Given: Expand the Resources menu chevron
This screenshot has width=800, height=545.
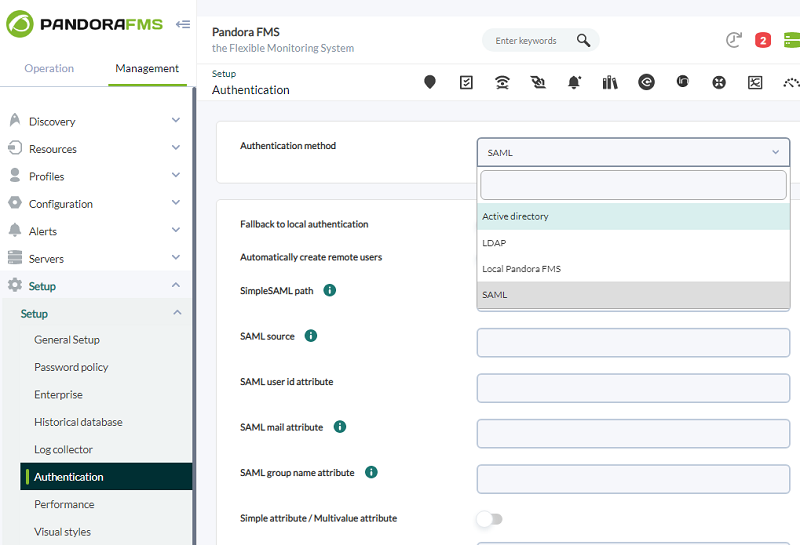Looking at the screenshot, I should (x=176, y=147).
